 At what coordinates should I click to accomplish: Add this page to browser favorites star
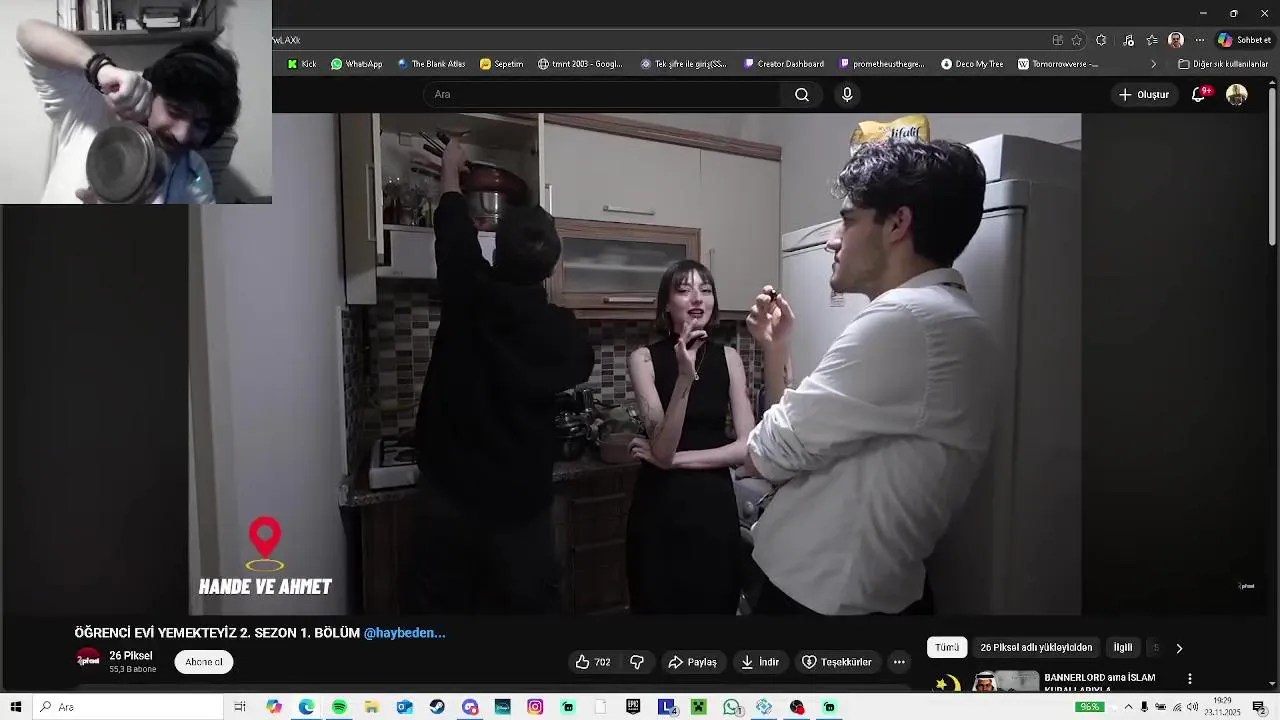(1077, 40)
